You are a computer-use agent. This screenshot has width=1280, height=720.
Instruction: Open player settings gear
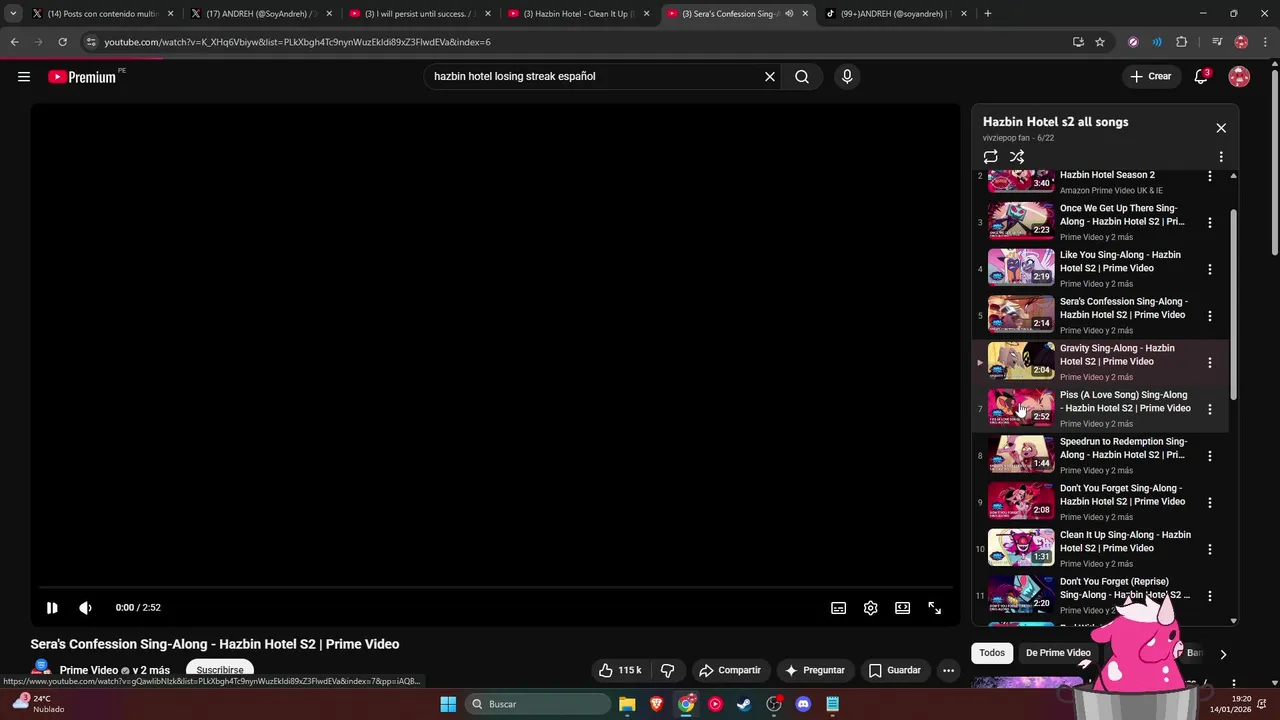[871, 608]
